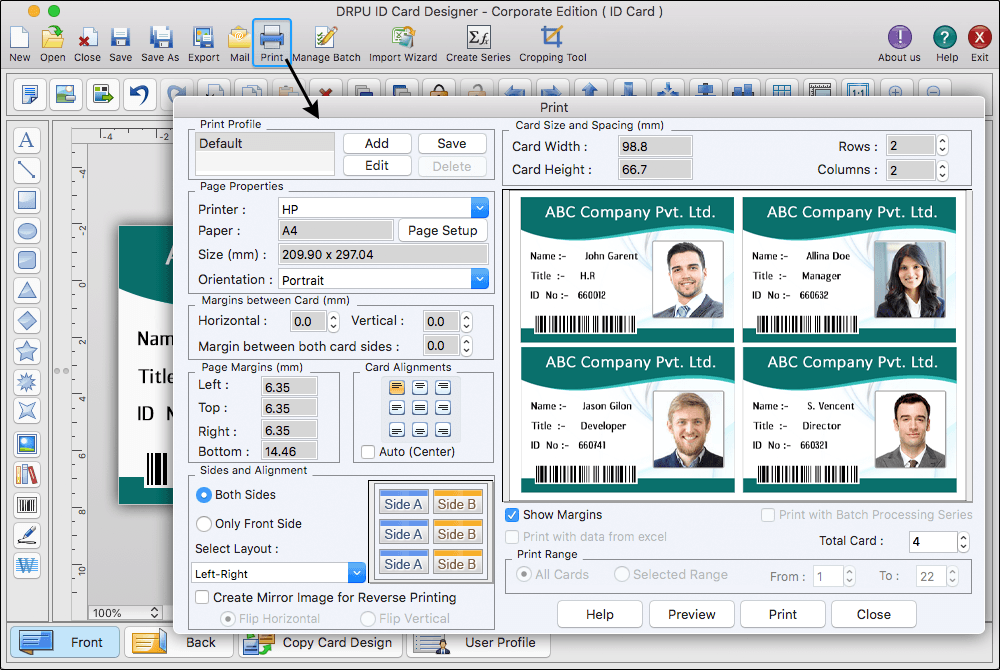The height and width of the screenshot is (670, 1000).
Task: Switch to the Back tab
Action: [179, 642]
